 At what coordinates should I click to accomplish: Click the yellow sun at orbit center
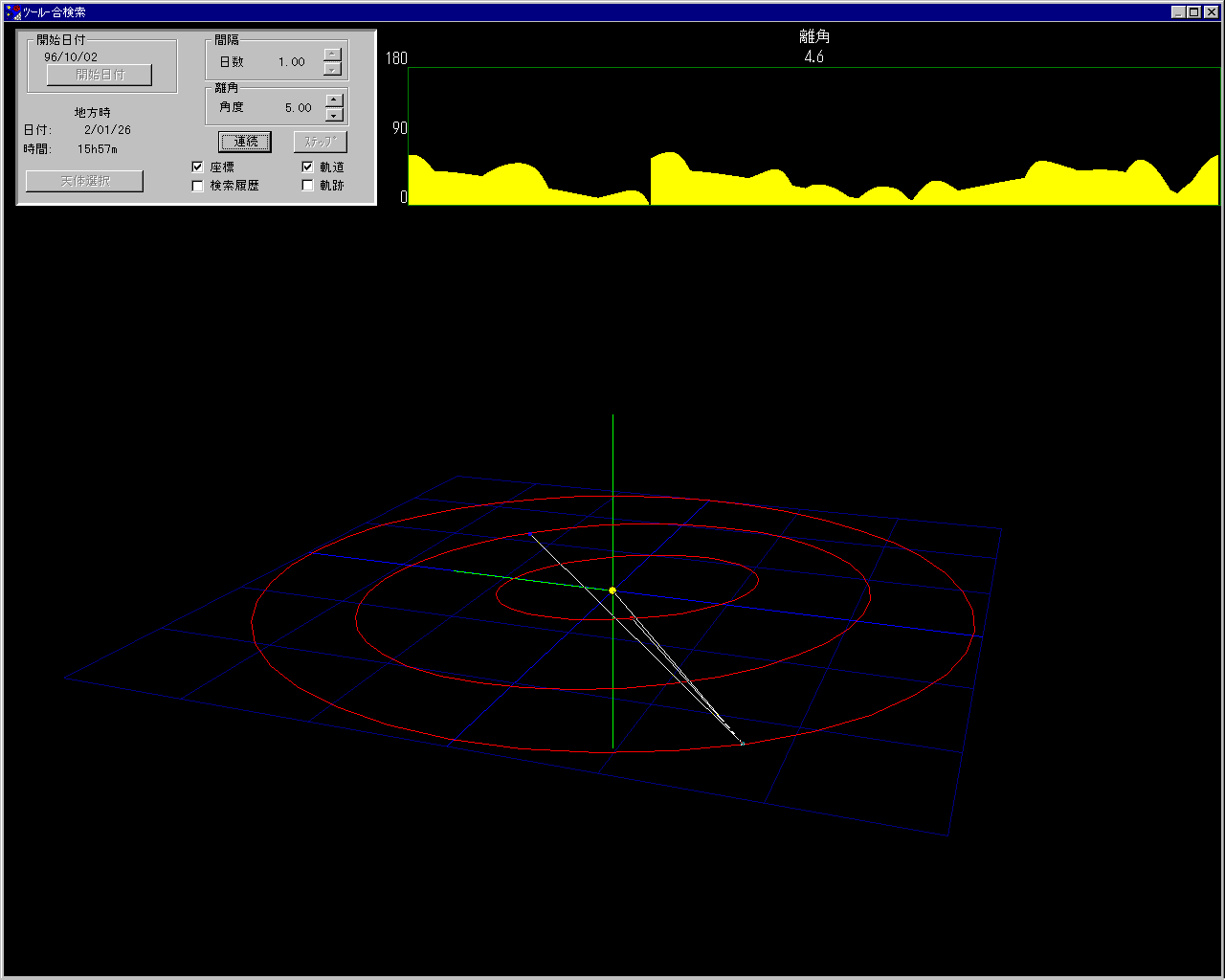[x=612, y=590]
